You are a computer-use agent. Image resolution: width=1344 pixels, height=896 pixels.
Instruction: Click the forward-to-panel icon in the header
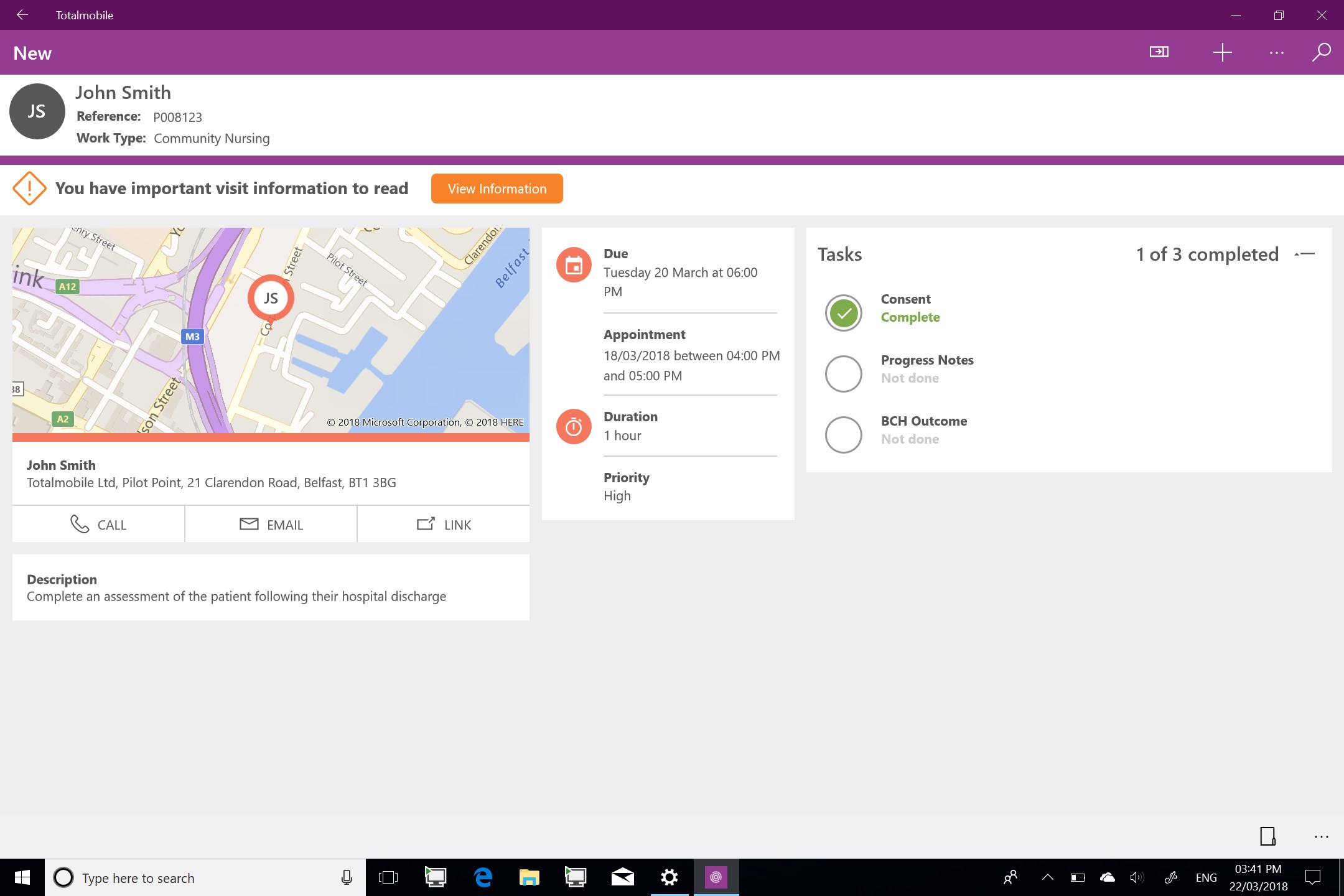1159,52
